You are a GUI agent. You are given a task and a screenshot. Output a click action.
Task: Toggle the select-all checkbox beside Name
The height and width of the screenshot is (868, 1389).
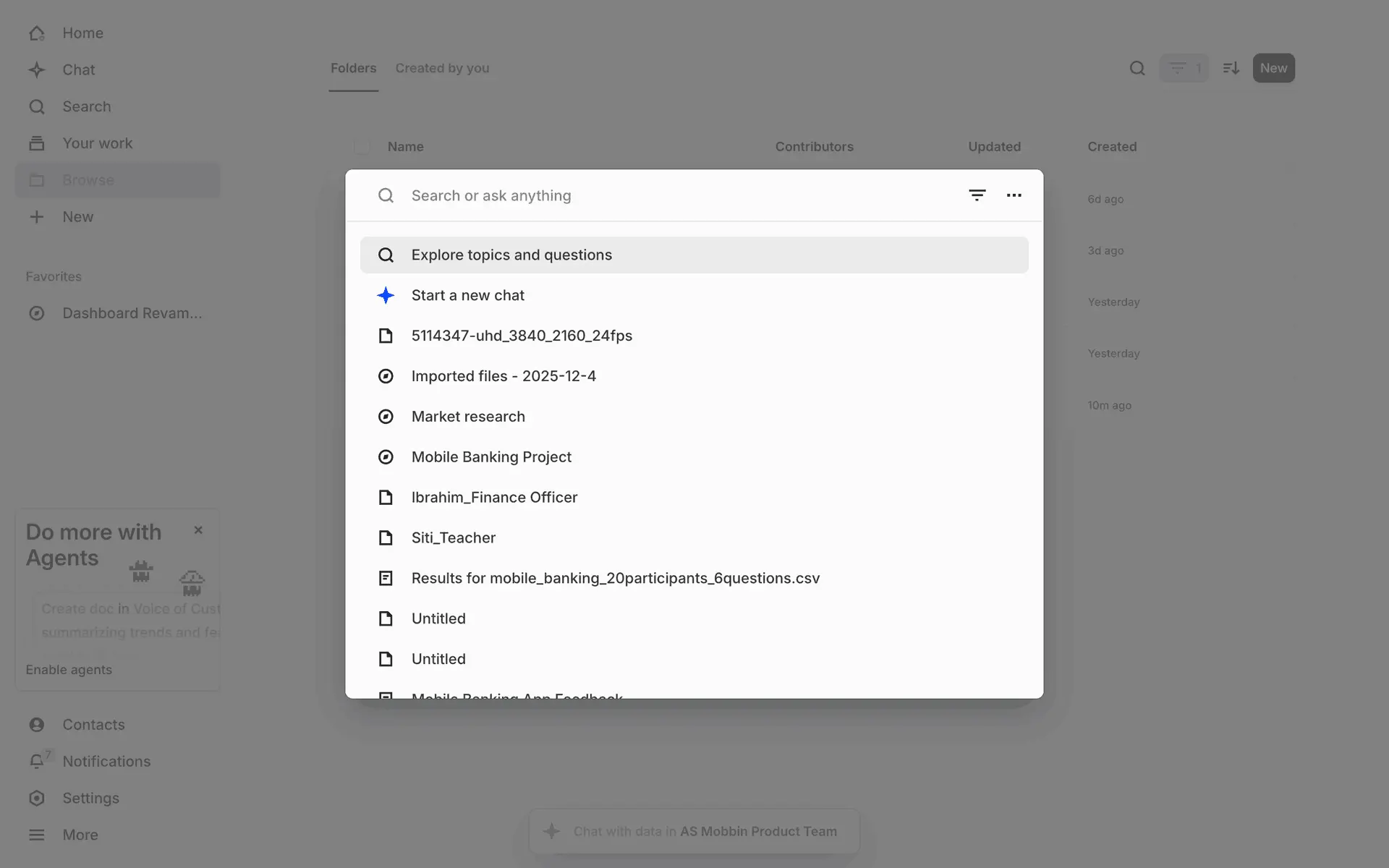362,147
